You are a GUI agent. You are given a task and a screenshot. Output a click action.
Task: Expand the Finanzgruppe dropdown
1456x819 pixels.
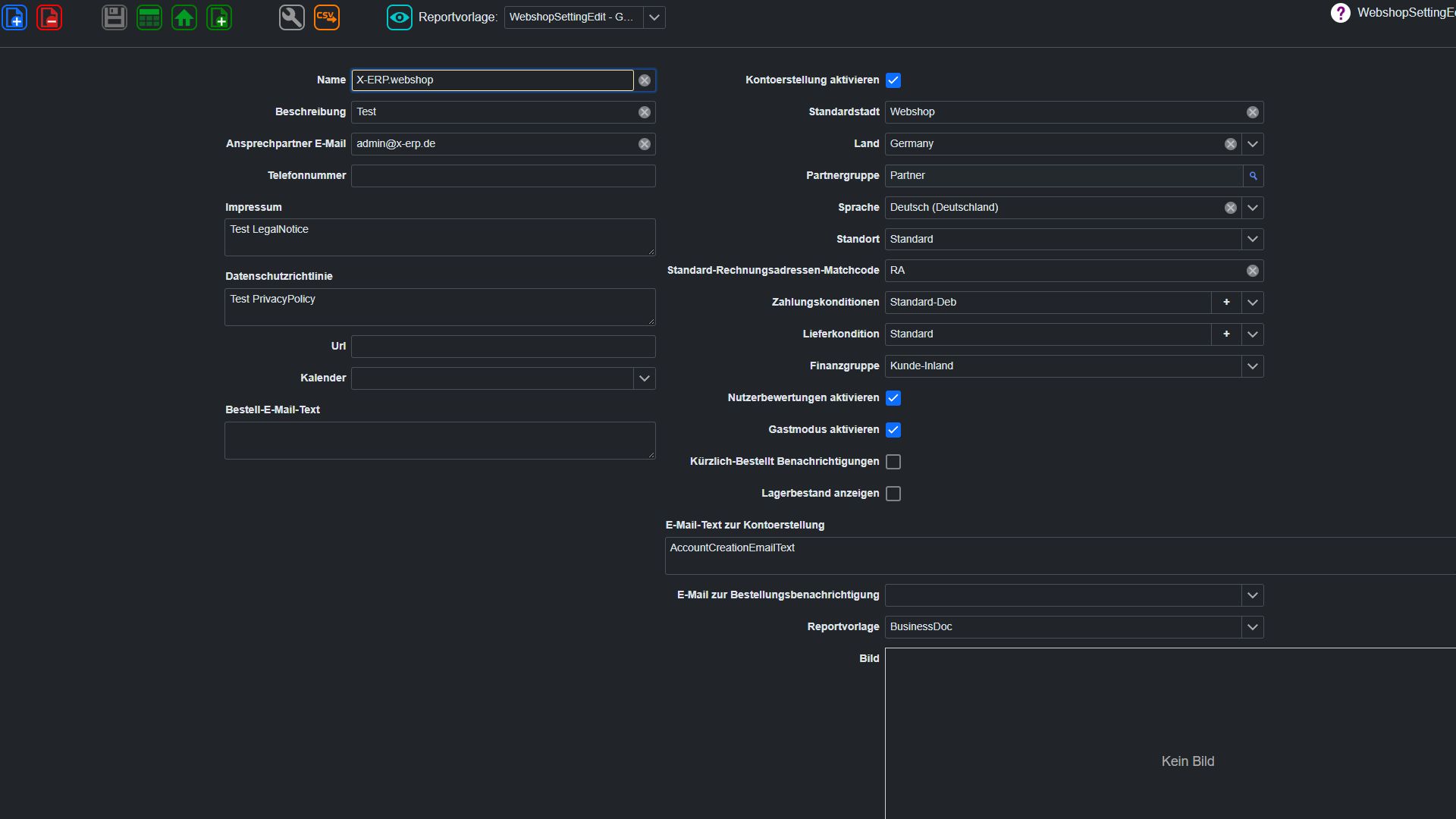(x=1253, y=366)
